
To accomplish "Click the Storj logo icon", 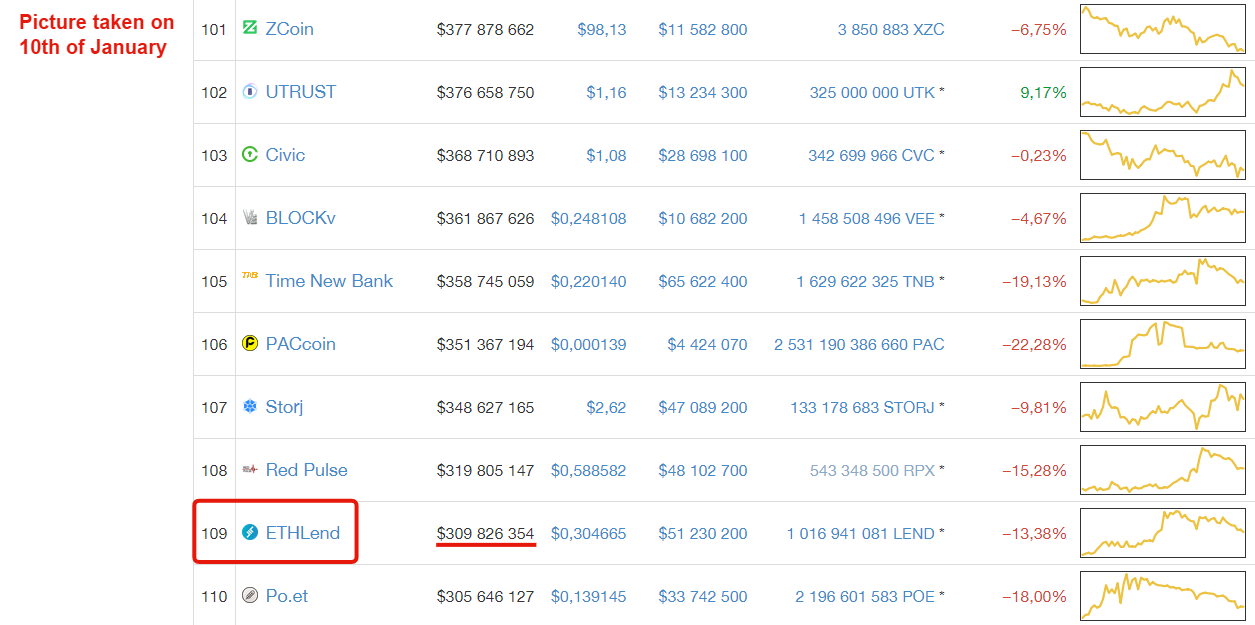I will [250, 407].
